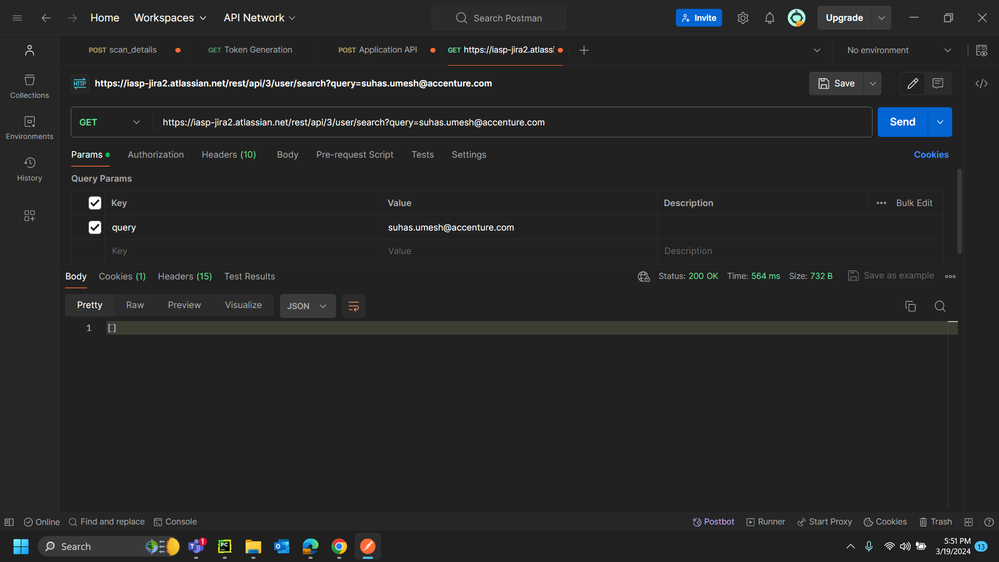Open the No environment selector
Viewport: 999px width, 562px height.
[x=898, y=50]
